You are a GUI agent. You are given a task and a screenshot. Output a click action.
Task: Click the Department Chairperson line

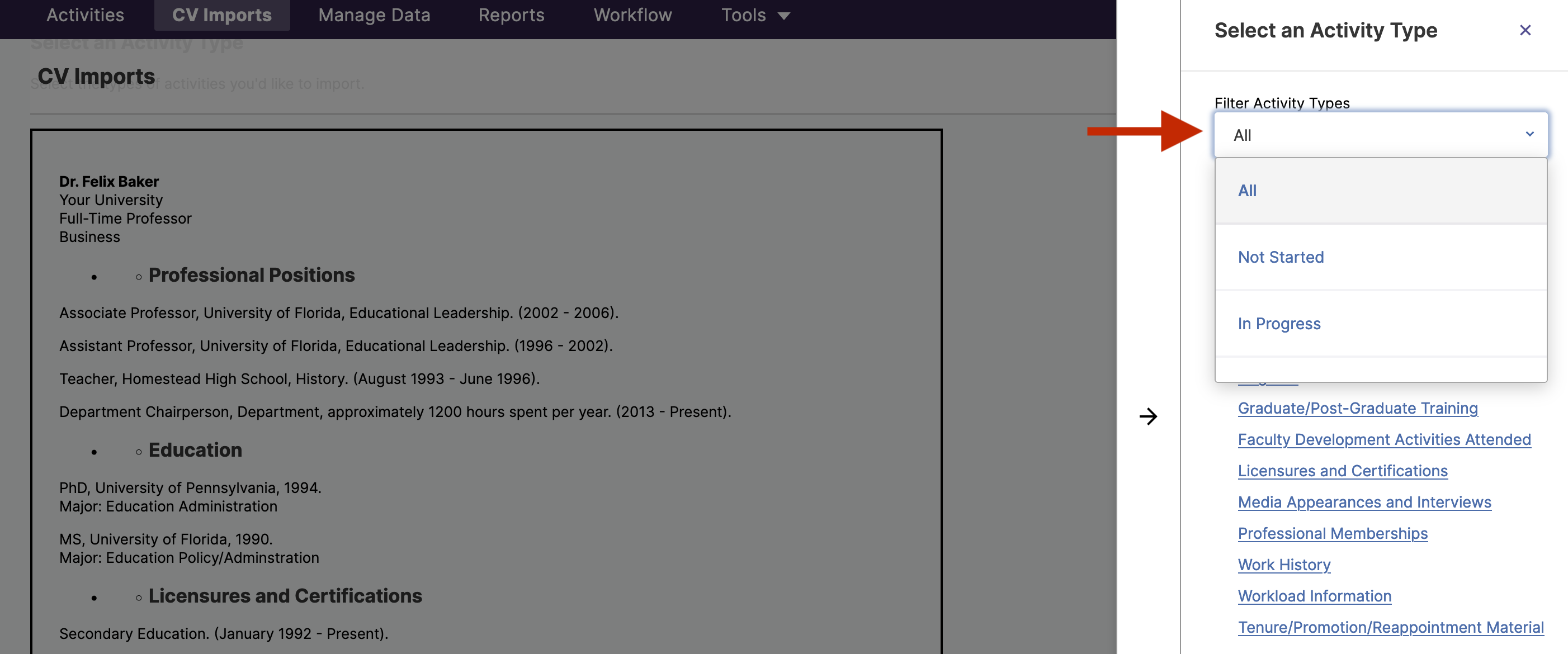(x=395, y=412)
